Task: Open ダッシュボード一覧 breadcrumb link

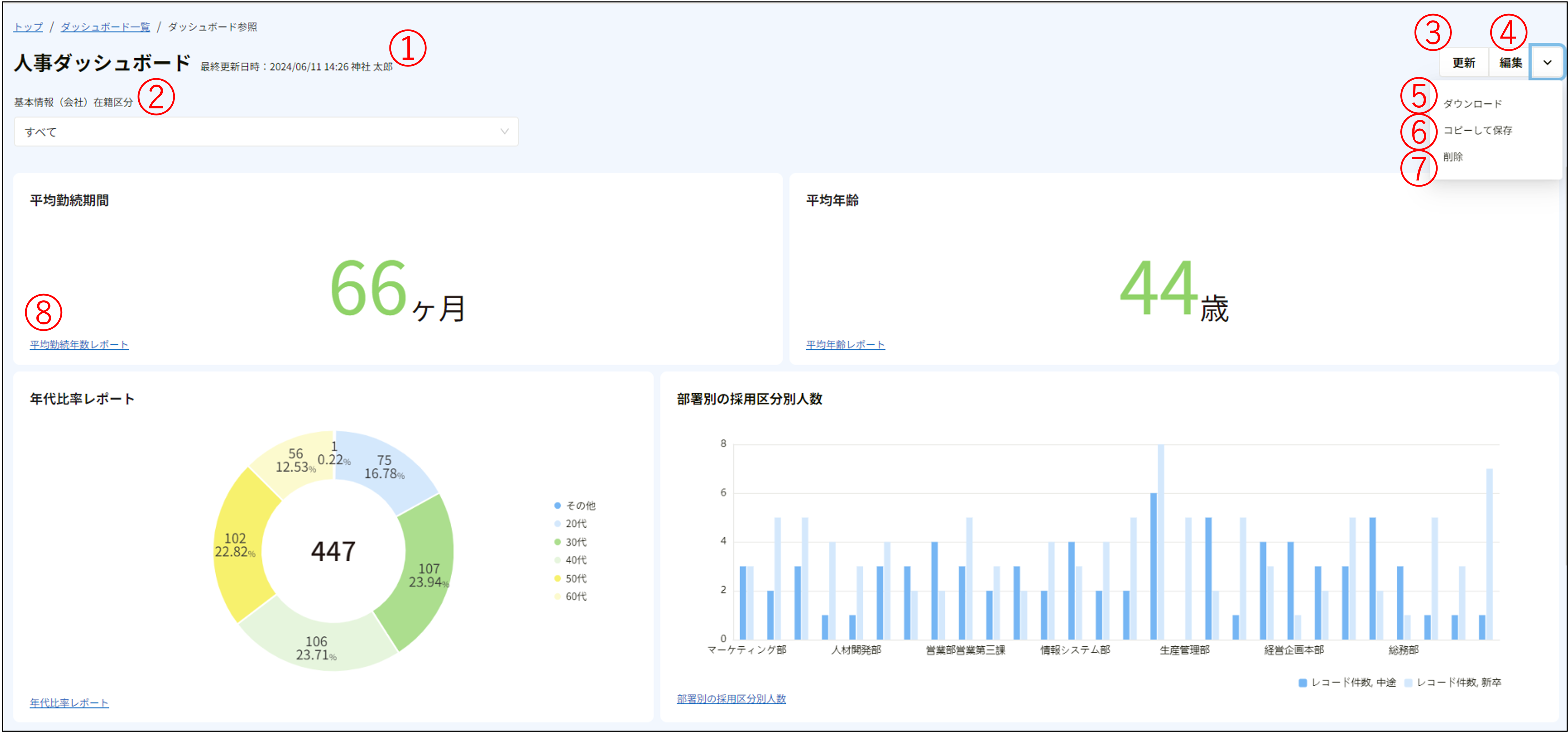Action: click(105, 27)
